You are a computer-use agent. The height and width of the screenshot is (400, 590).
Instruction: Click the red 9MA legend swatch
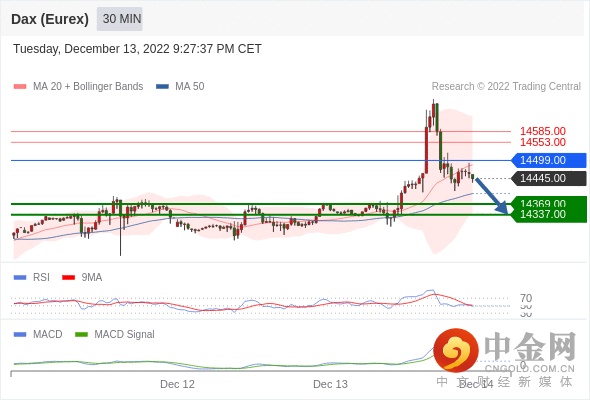tap(68, 278)
